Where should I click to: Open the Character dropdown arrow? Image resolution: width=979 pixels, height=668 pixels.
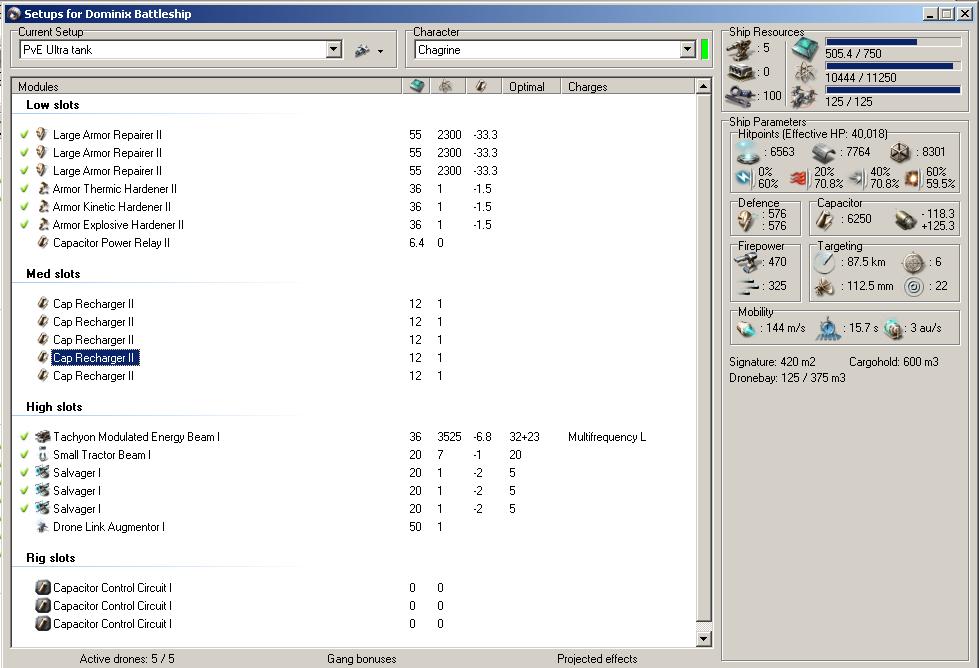[688, 49]
